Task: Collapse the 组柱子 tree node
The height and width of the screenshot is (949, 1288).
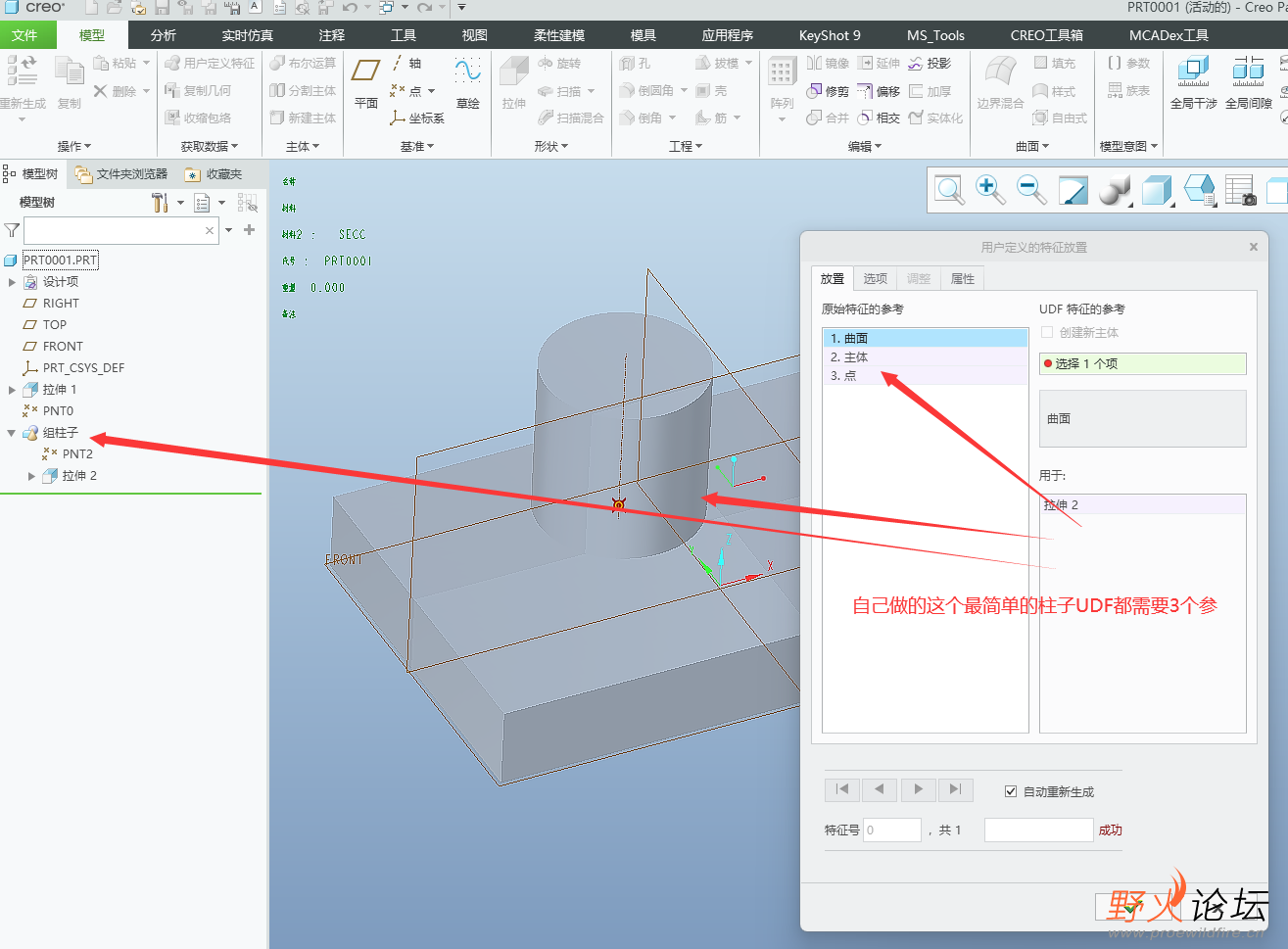Action: click(12, 433)
